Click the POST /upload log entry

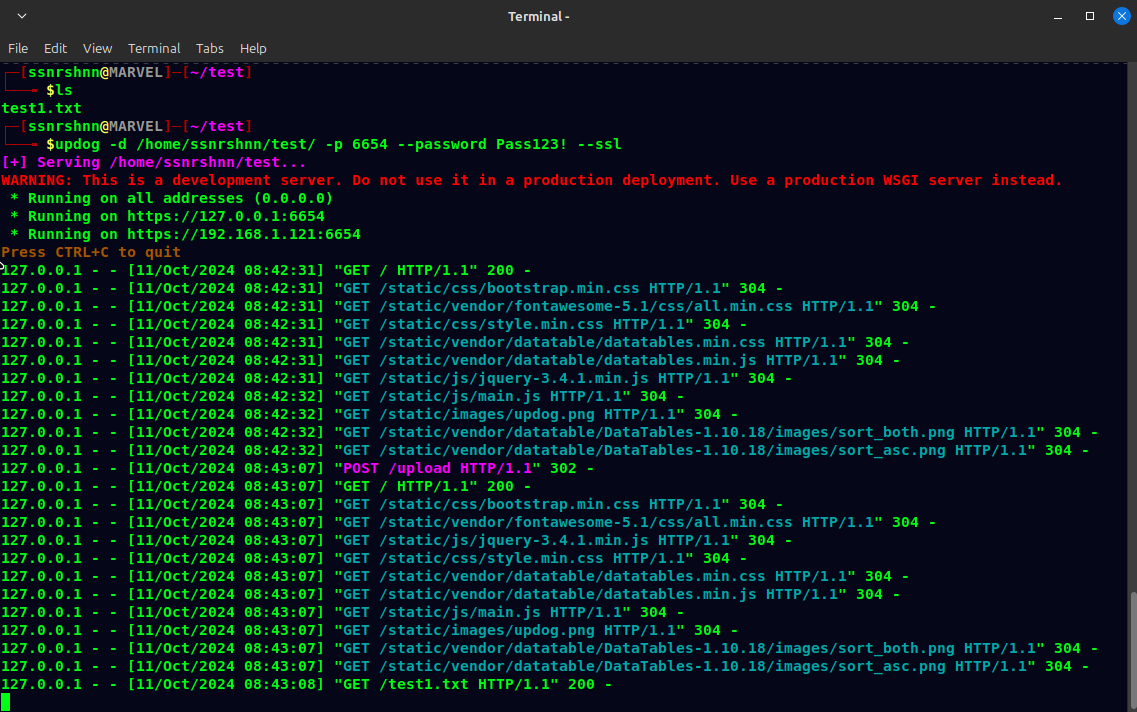tap(440, 468)
